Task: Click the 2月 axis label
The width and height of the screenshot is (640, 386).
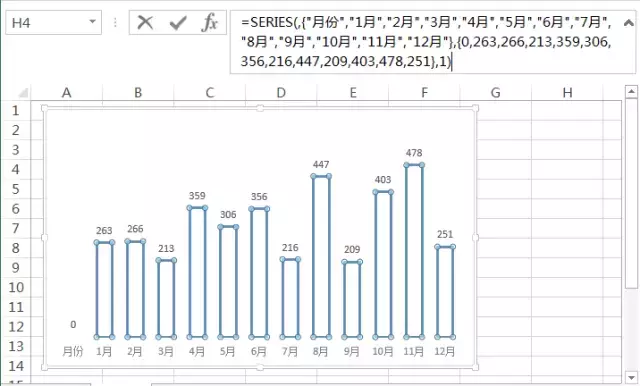Action: click(x=135, y=351)
